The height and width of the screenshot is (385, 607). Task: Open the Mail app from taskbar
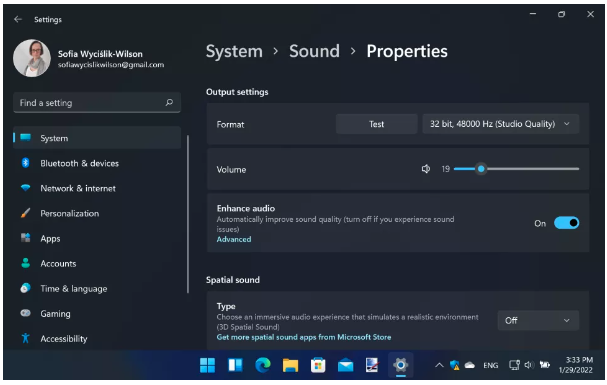pyautogui.click(x=345, y=365)
